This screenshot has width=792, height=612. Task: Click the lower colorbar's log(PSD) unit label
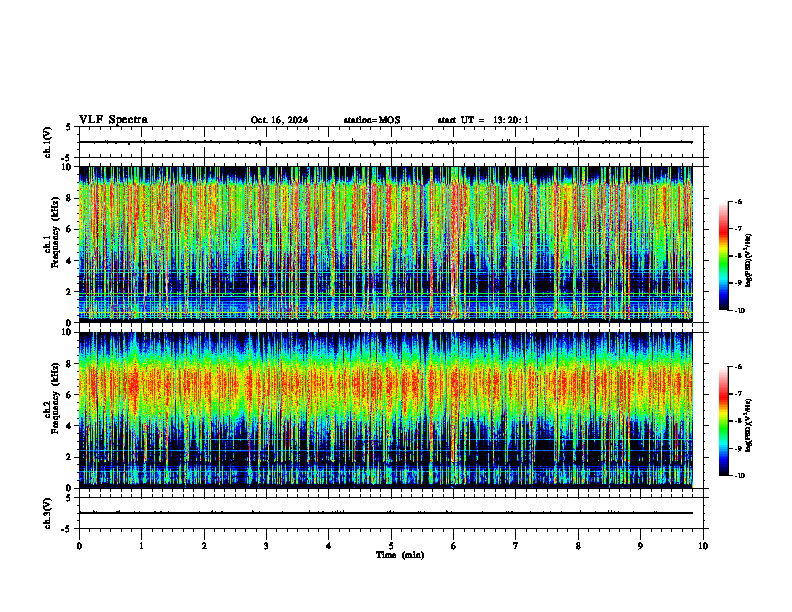click(x=749, y=426)
